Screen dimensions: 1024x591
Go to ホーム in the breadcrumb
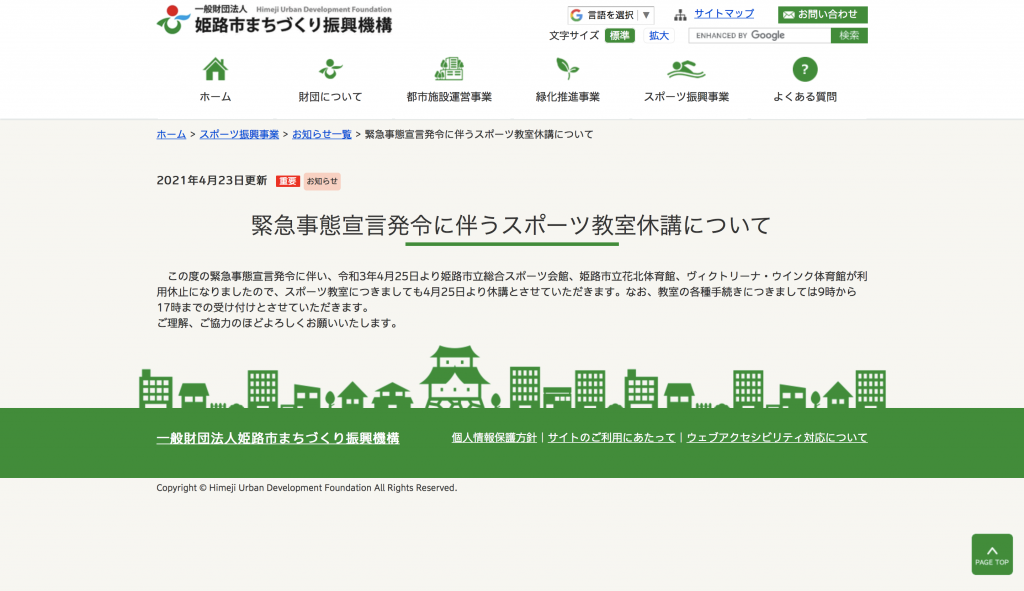(171, 134)
